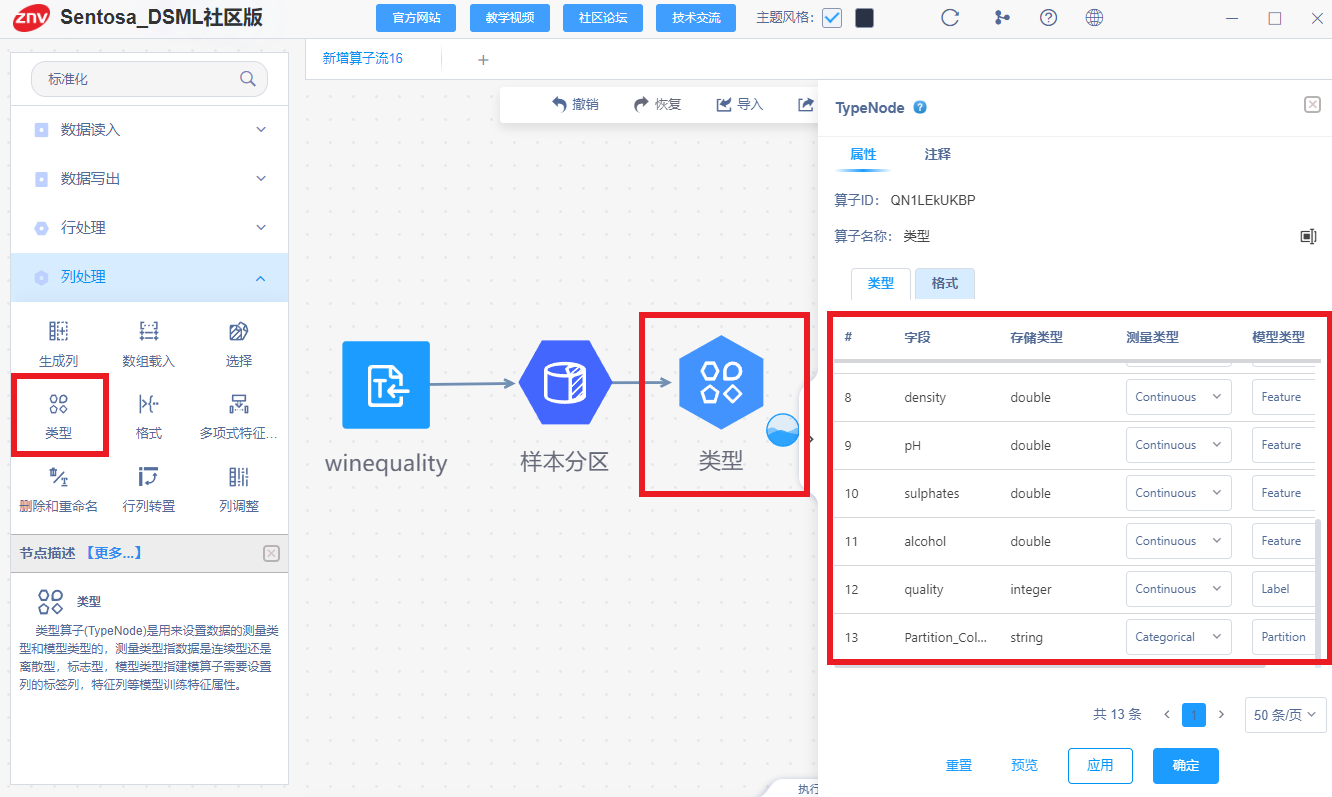
Task: Click the search magnifier icon
Action: pyautogui.click(x=247, y=79)
